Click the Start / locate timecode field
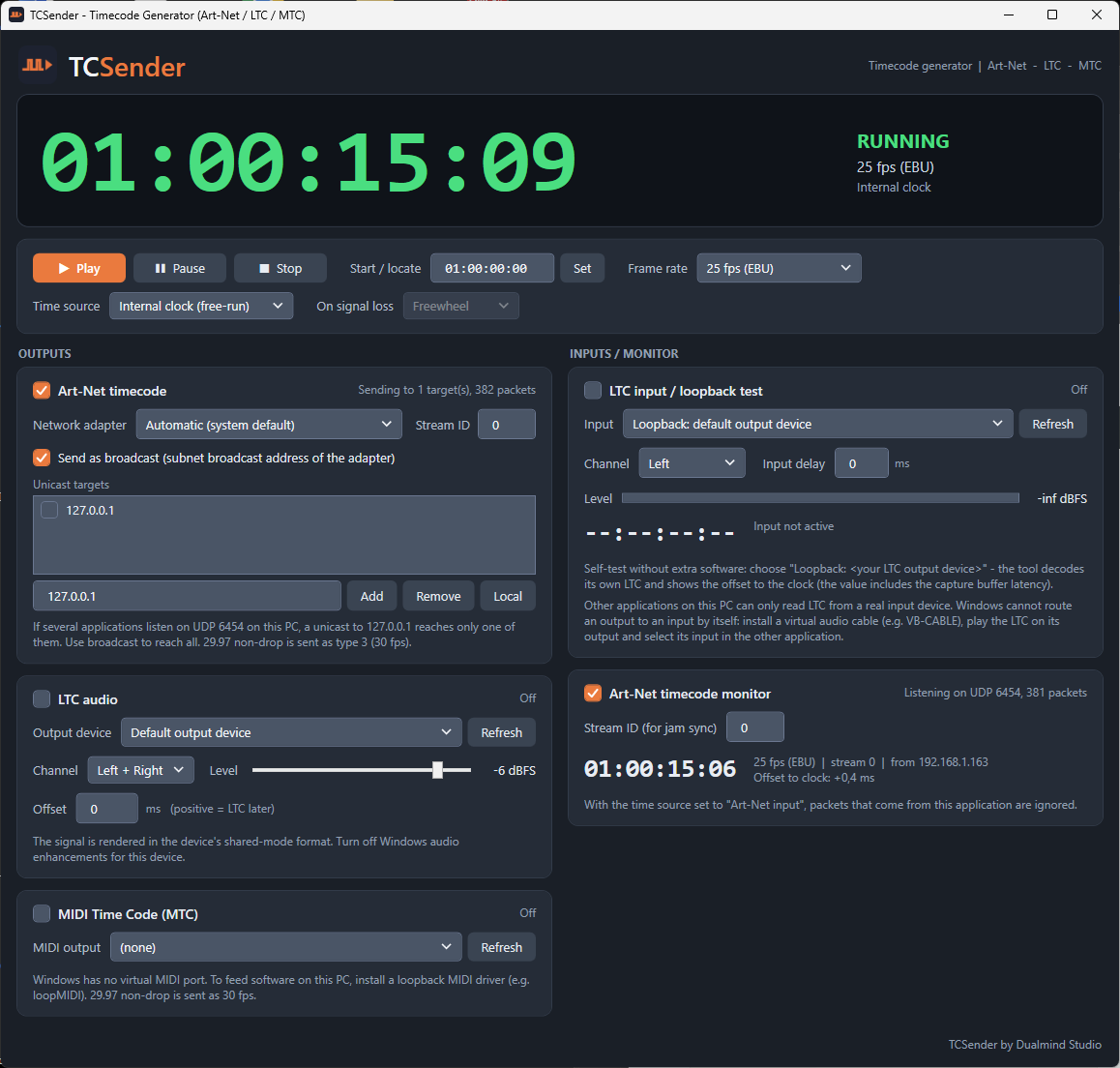1120x1068 pixels. click(x=492, y=268)
